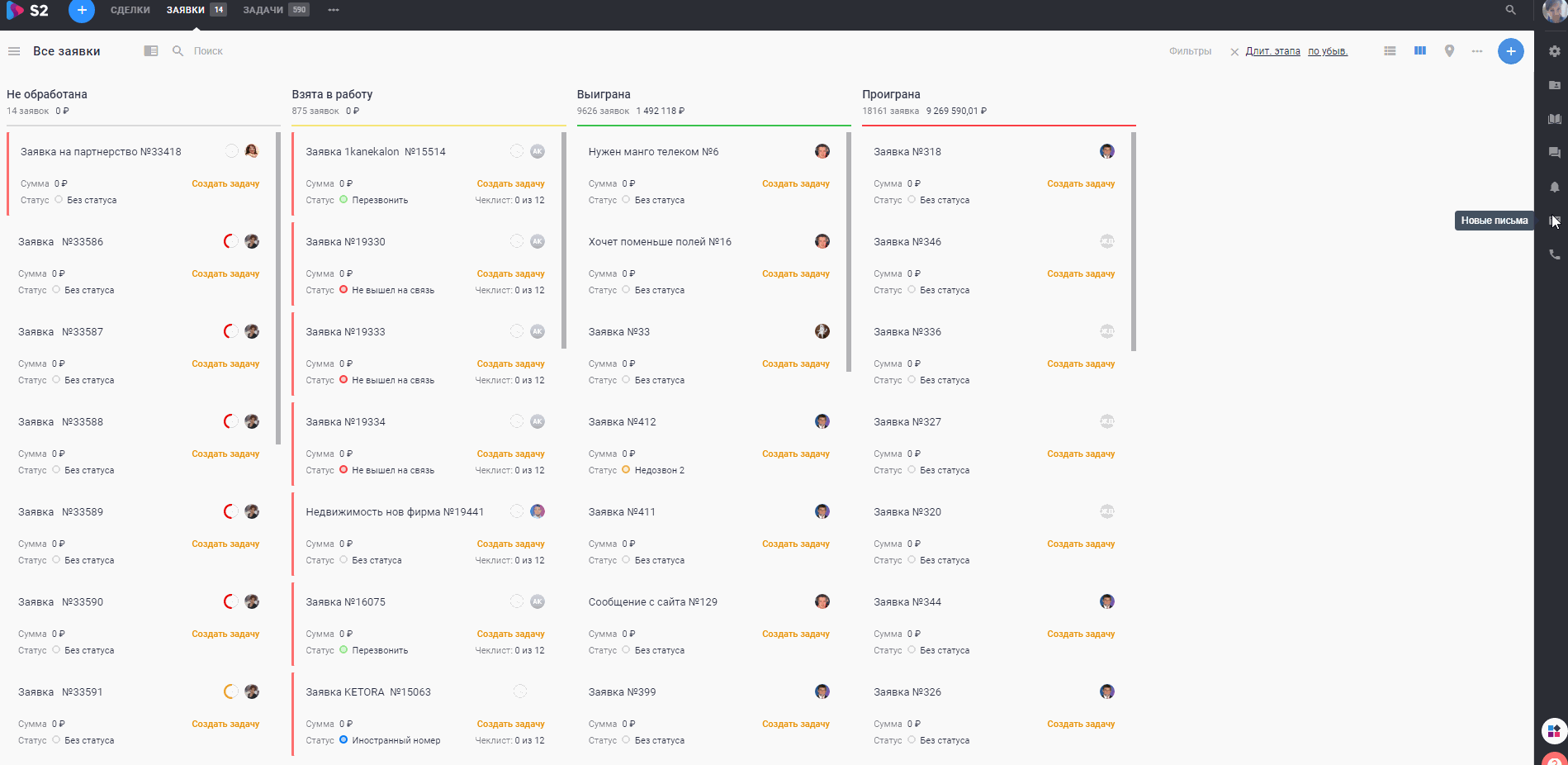The height and width of the screenshot is (765, 1568).
Task: Switch to list view layout
Action: coord(1390,50)
